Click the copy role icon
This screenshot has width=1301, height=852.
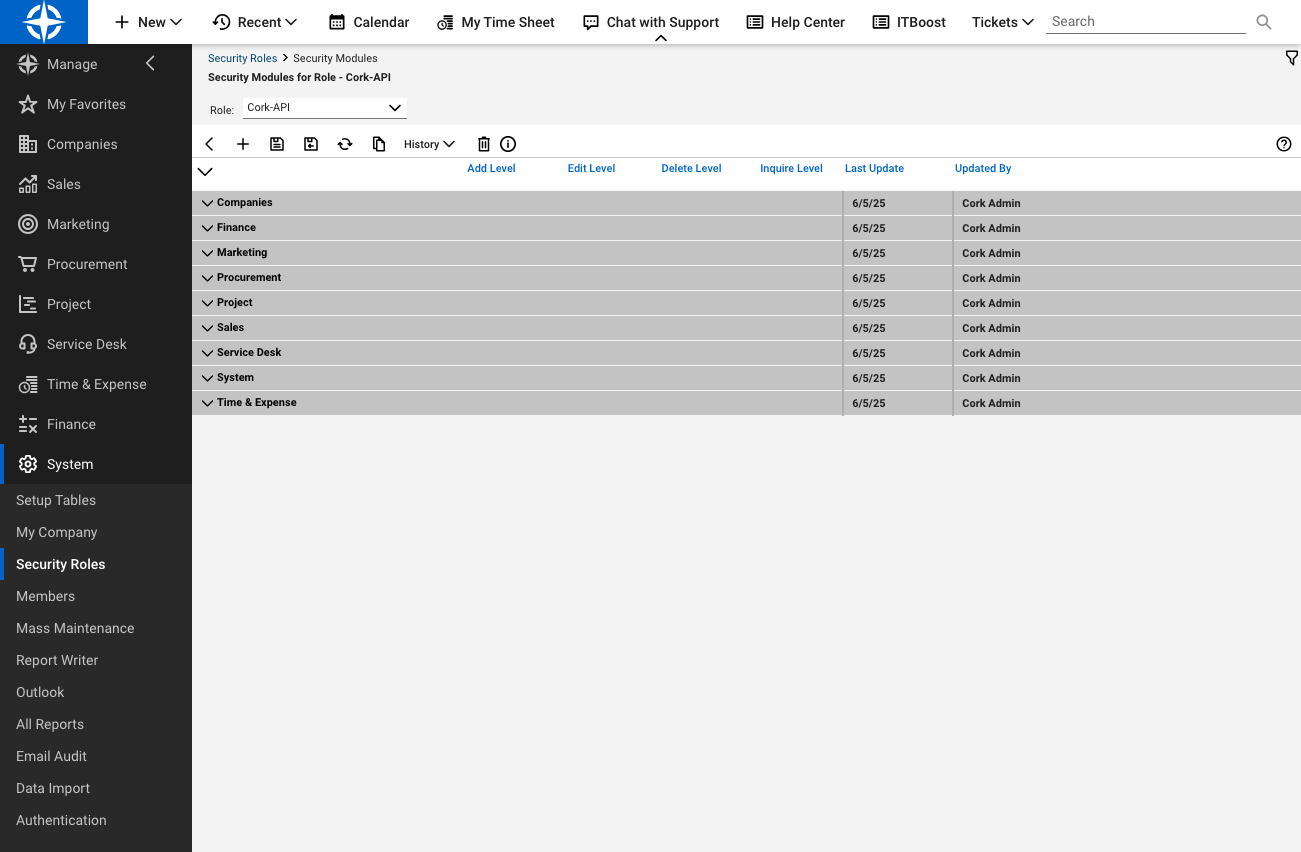point(379,144)
